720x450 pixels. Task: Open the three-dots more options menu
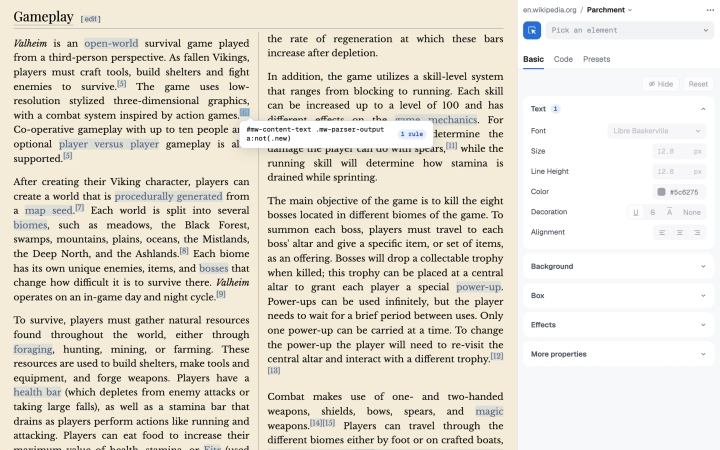(x=710, y=10)
